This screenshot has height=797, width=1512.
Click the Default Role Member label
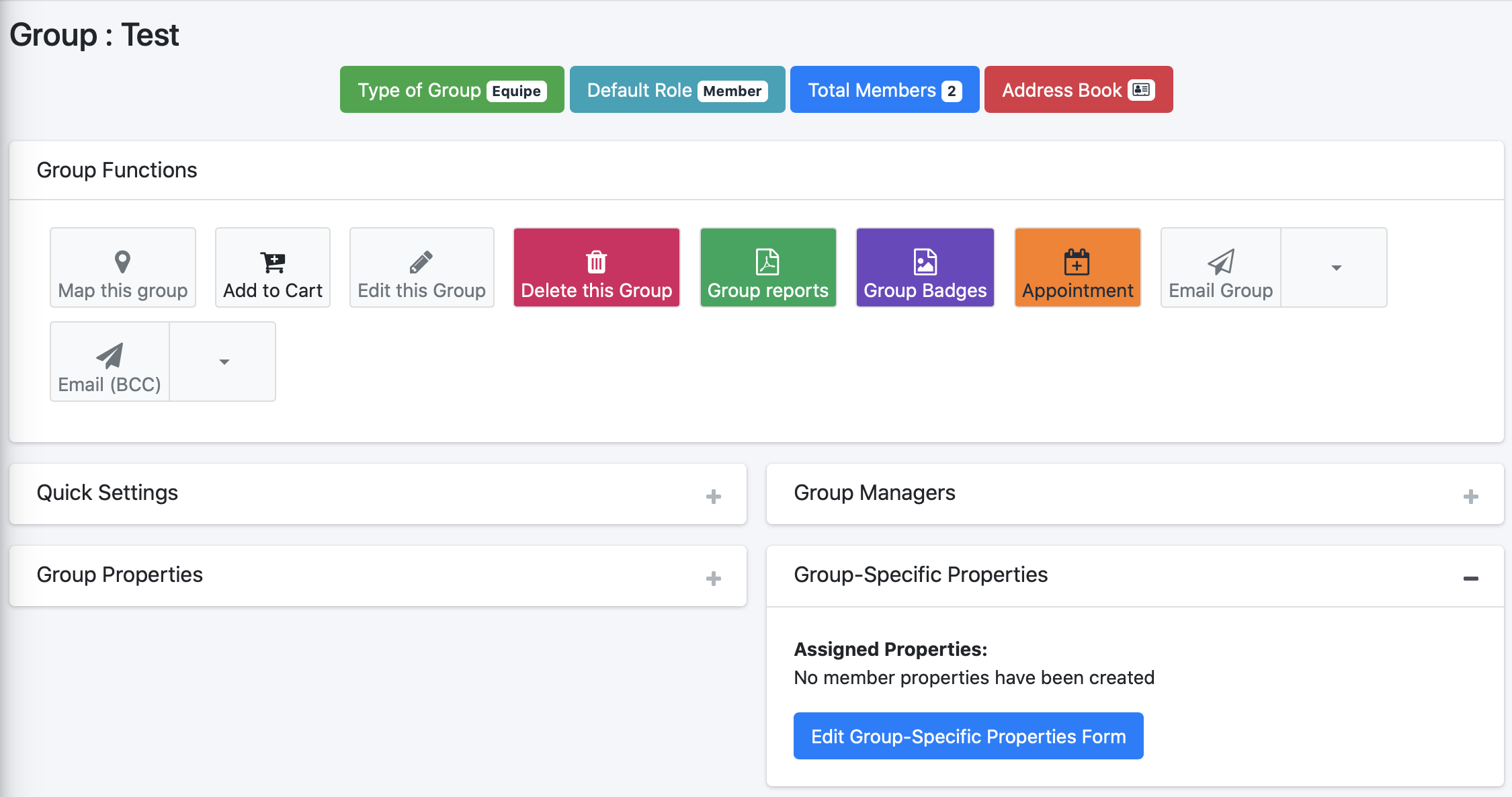[677, 89]
